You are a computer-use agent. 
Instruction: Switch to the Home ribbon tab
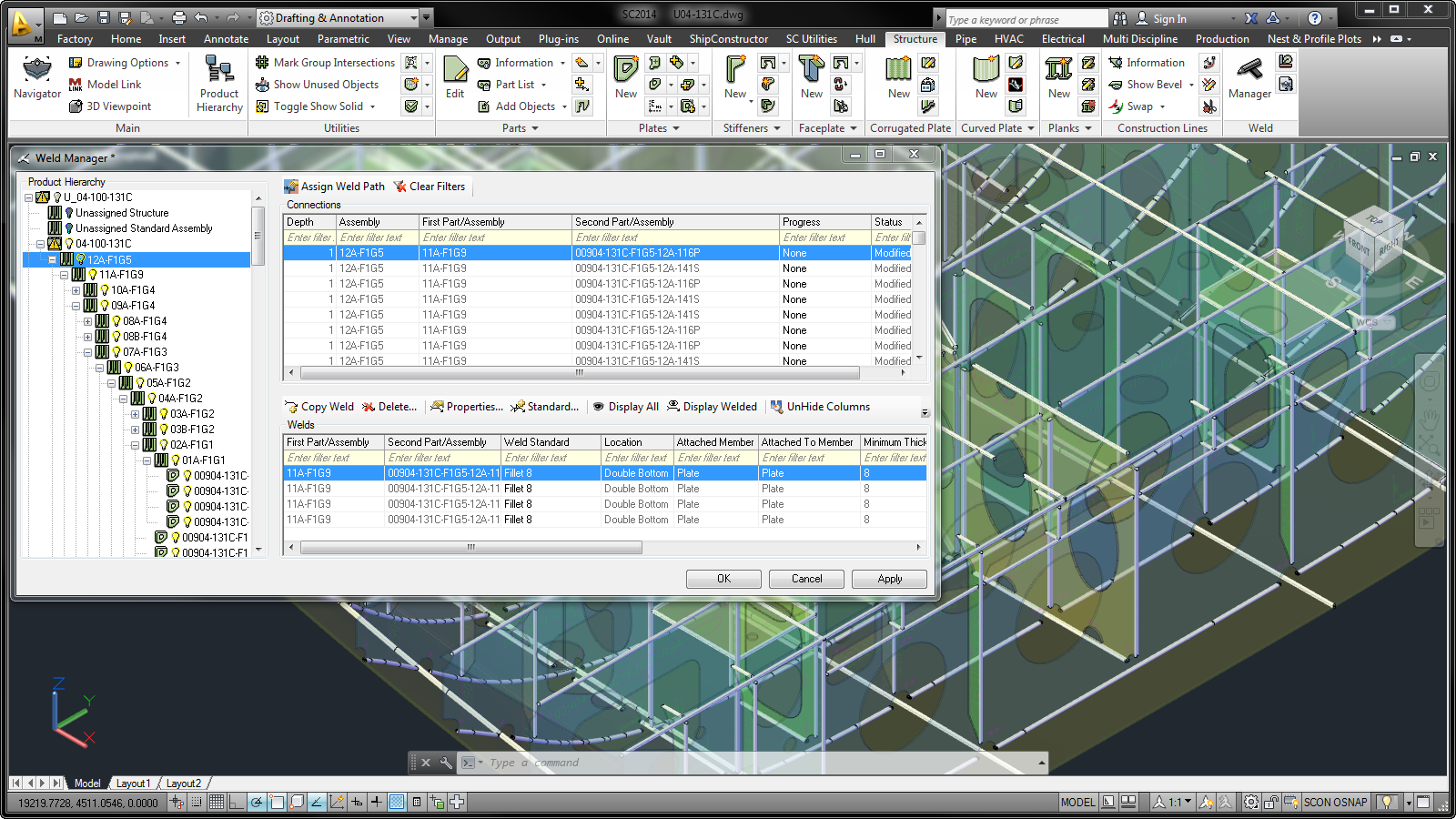pyautogui.click(x=126, y=39)
